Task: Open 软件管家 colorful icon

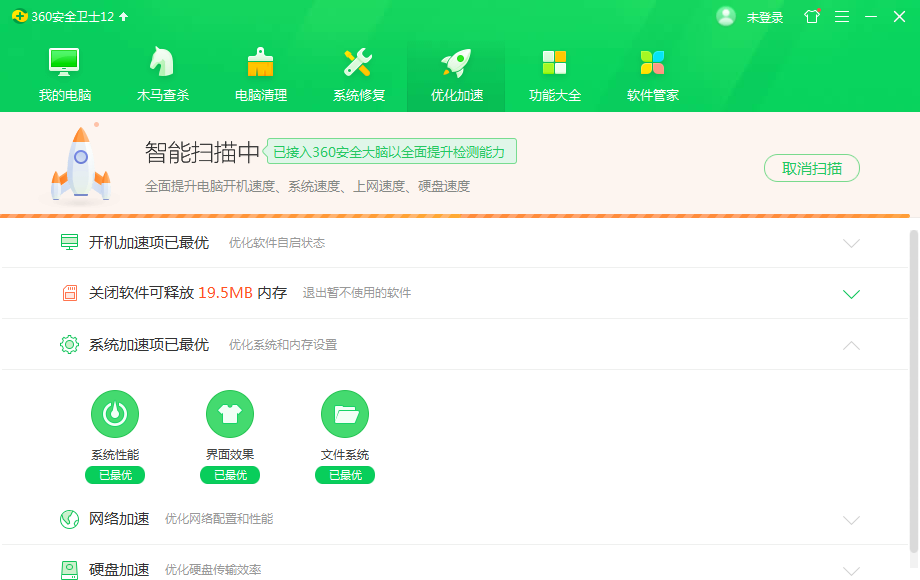Action: point(652,62)
